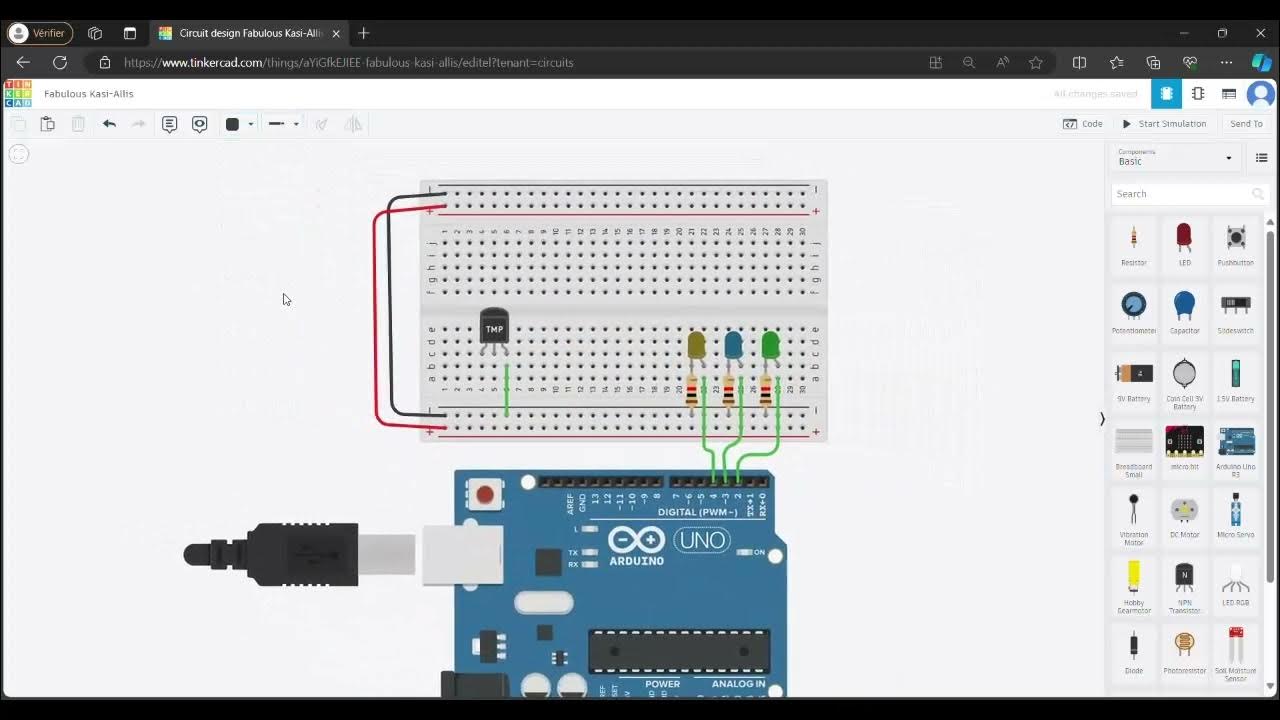Open the wire color dropdown
Viewport: 1280px width, 720px height.
240,124
